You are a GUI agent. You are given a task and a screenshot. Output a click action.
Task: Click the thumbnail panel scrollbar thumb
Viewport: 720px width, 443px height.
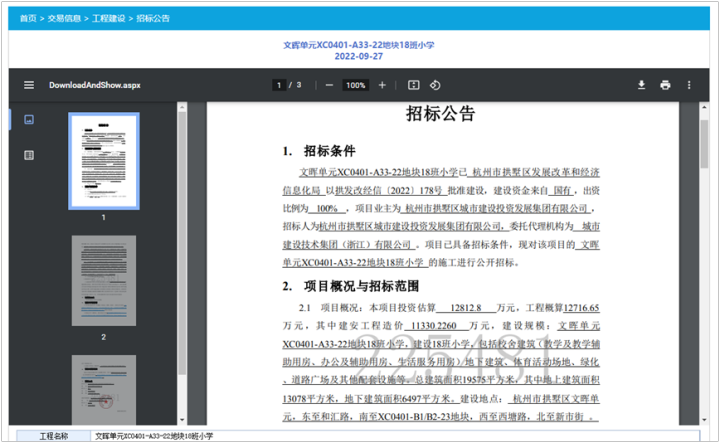(x=182, y=243)
